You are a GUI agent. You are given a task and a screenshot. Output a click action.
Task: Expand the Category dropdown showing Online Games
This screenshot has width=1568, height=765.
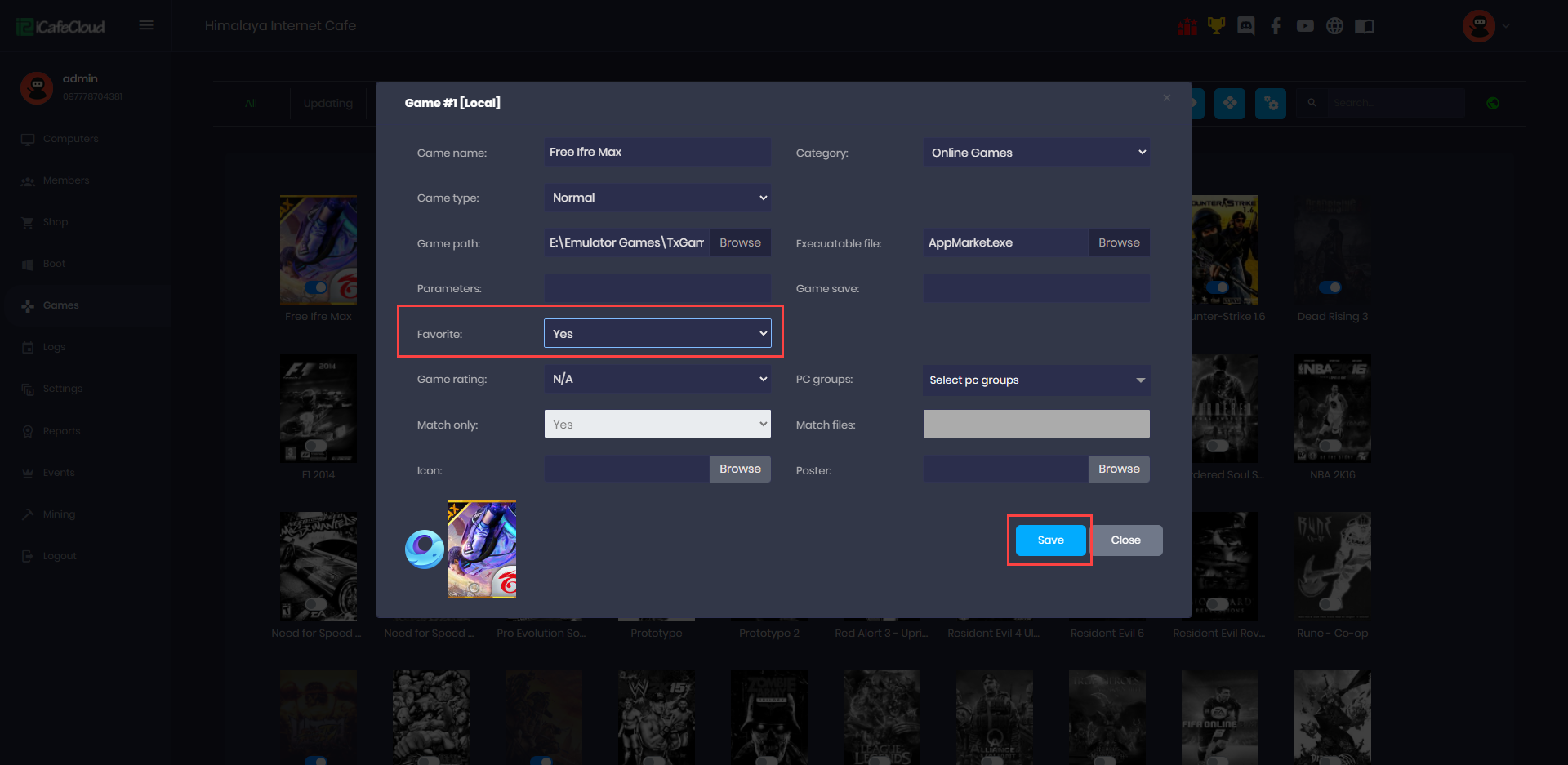pyautogui.click(x=1036, y=153)
